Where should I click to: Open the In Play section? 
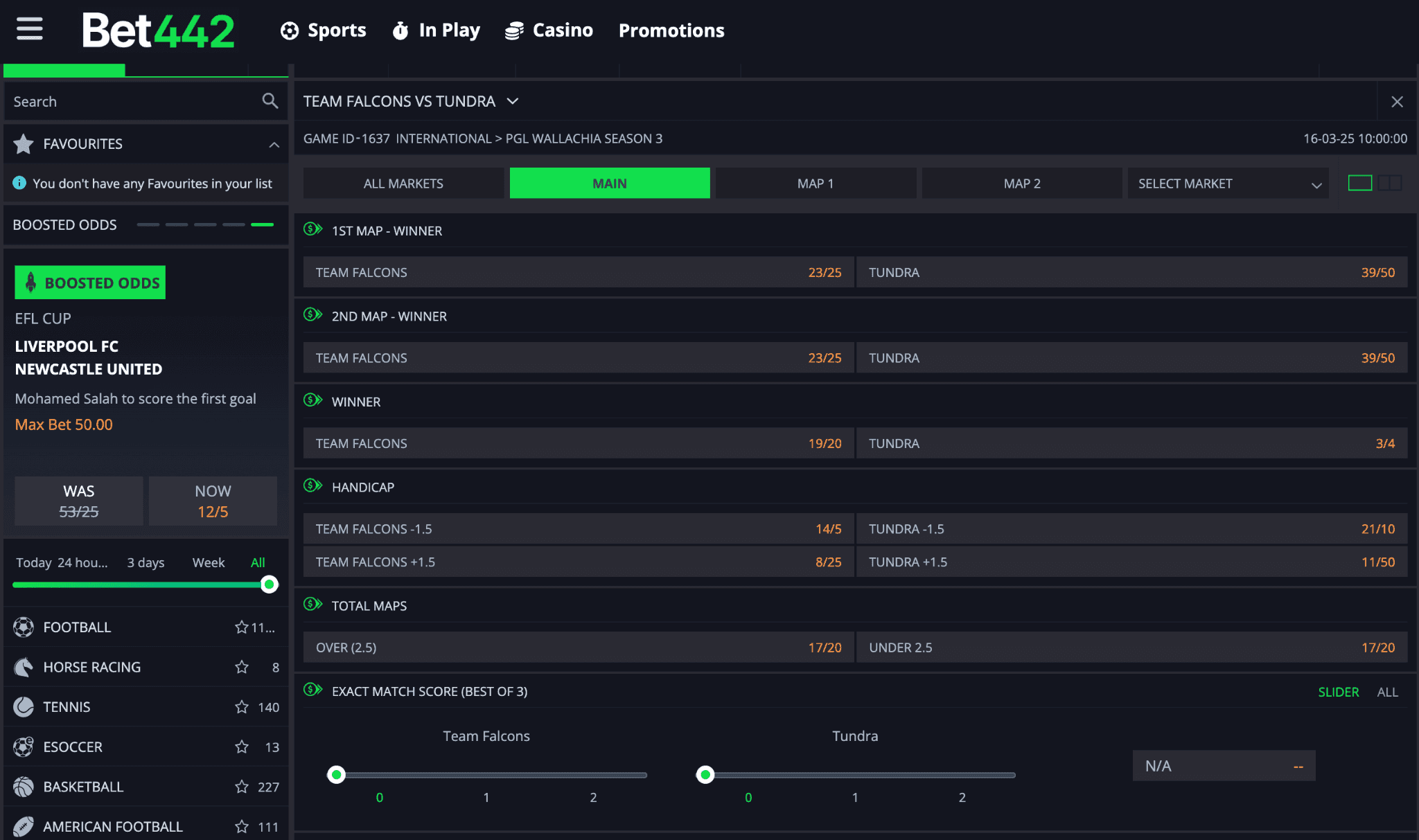coord(436,30)
